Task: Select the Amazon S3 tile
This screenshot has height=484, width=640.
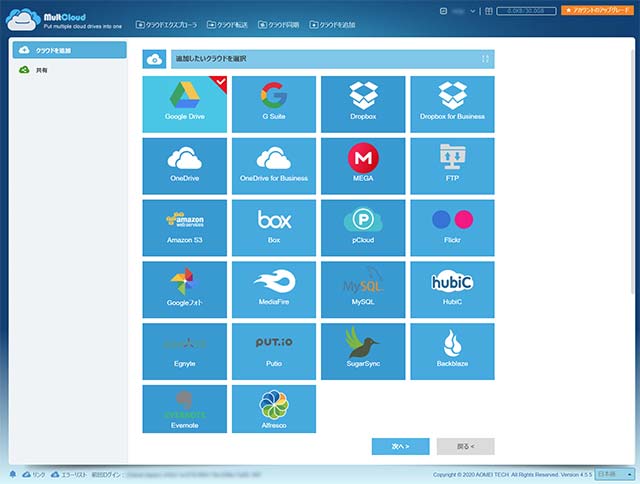Action: pos(184,228)
